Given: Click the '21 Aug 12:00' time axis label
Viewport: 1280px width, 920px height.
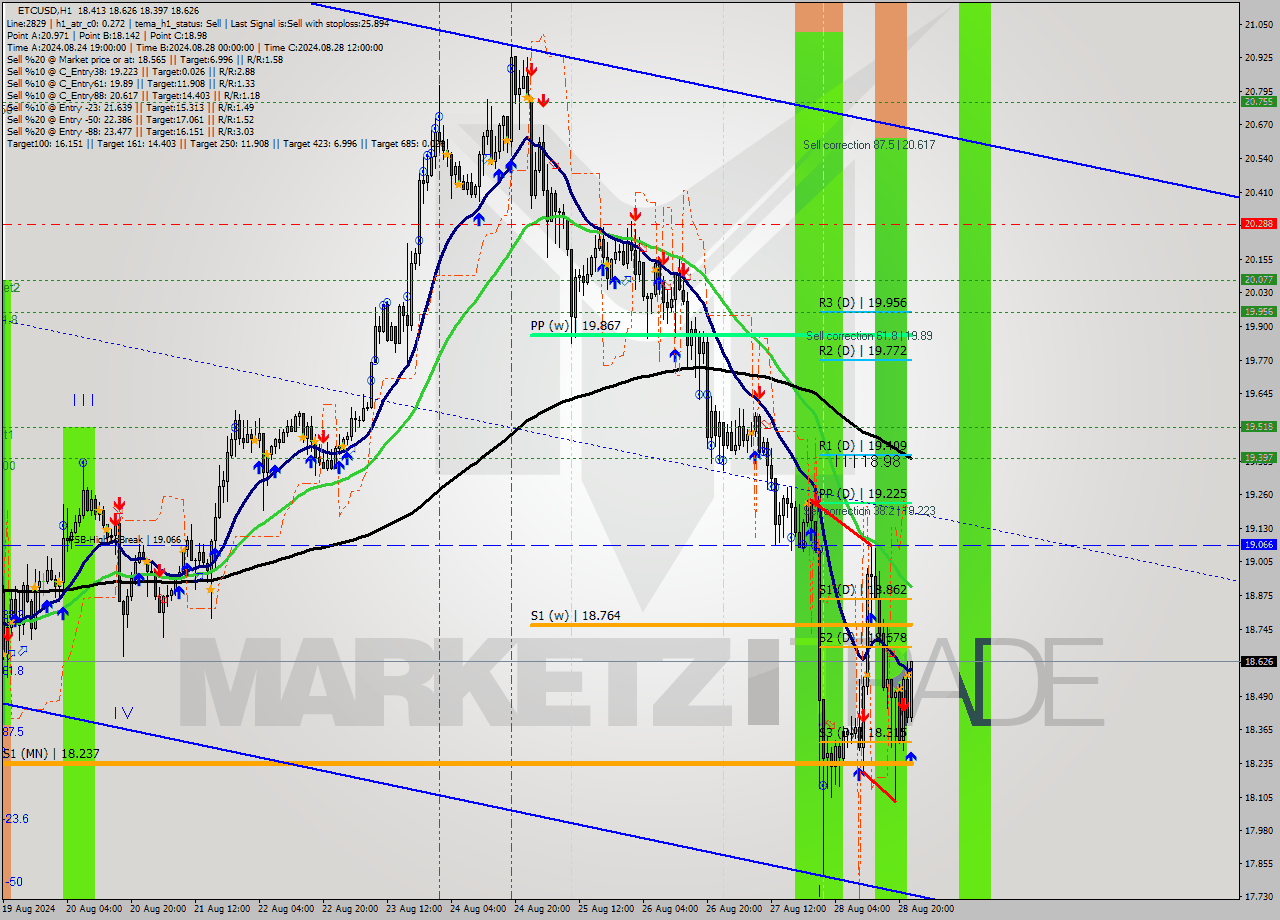Looking at the screenshot, I should point(224,909).
